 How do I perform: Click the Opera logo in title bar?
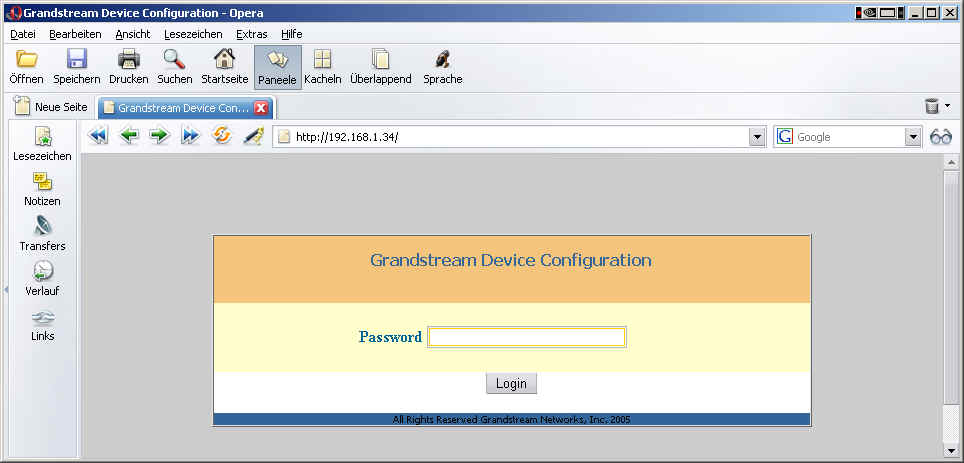click(x=16, y=13)
